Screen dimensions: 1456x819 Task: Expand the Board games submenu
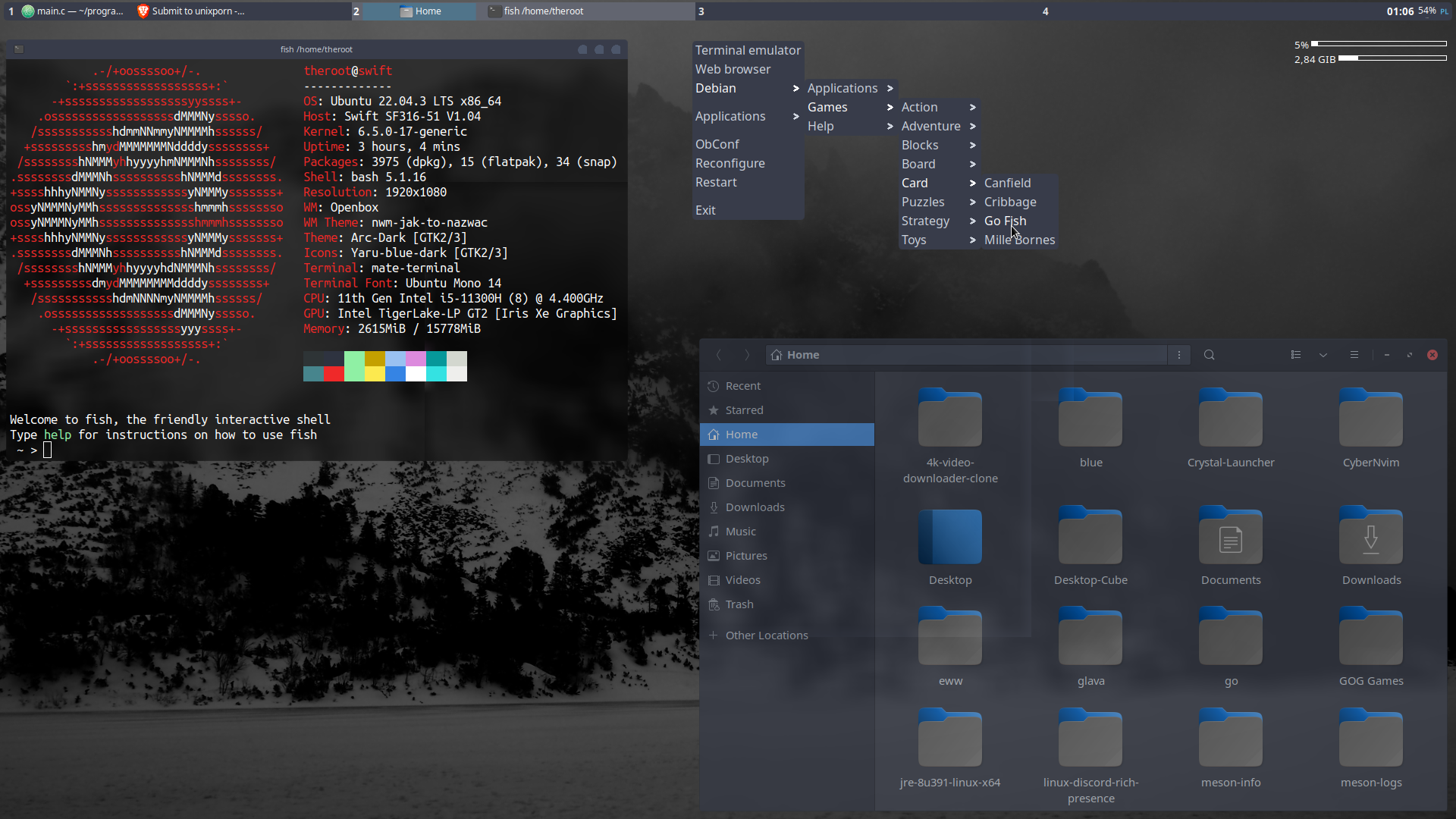[x=939, y=164]
